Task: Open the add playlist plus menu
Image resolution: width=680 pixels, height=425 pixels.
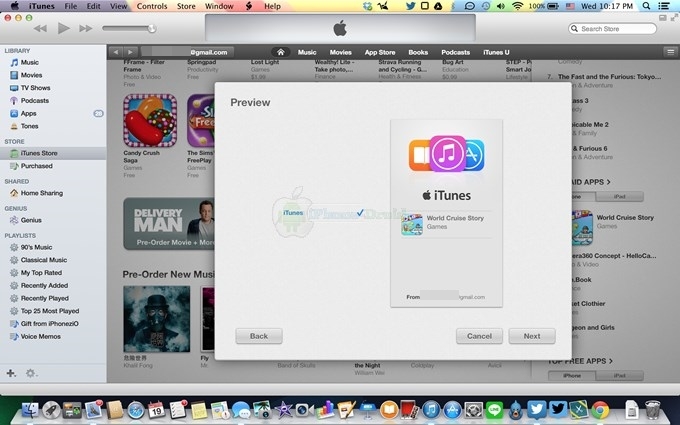Action: pos(11,373)
